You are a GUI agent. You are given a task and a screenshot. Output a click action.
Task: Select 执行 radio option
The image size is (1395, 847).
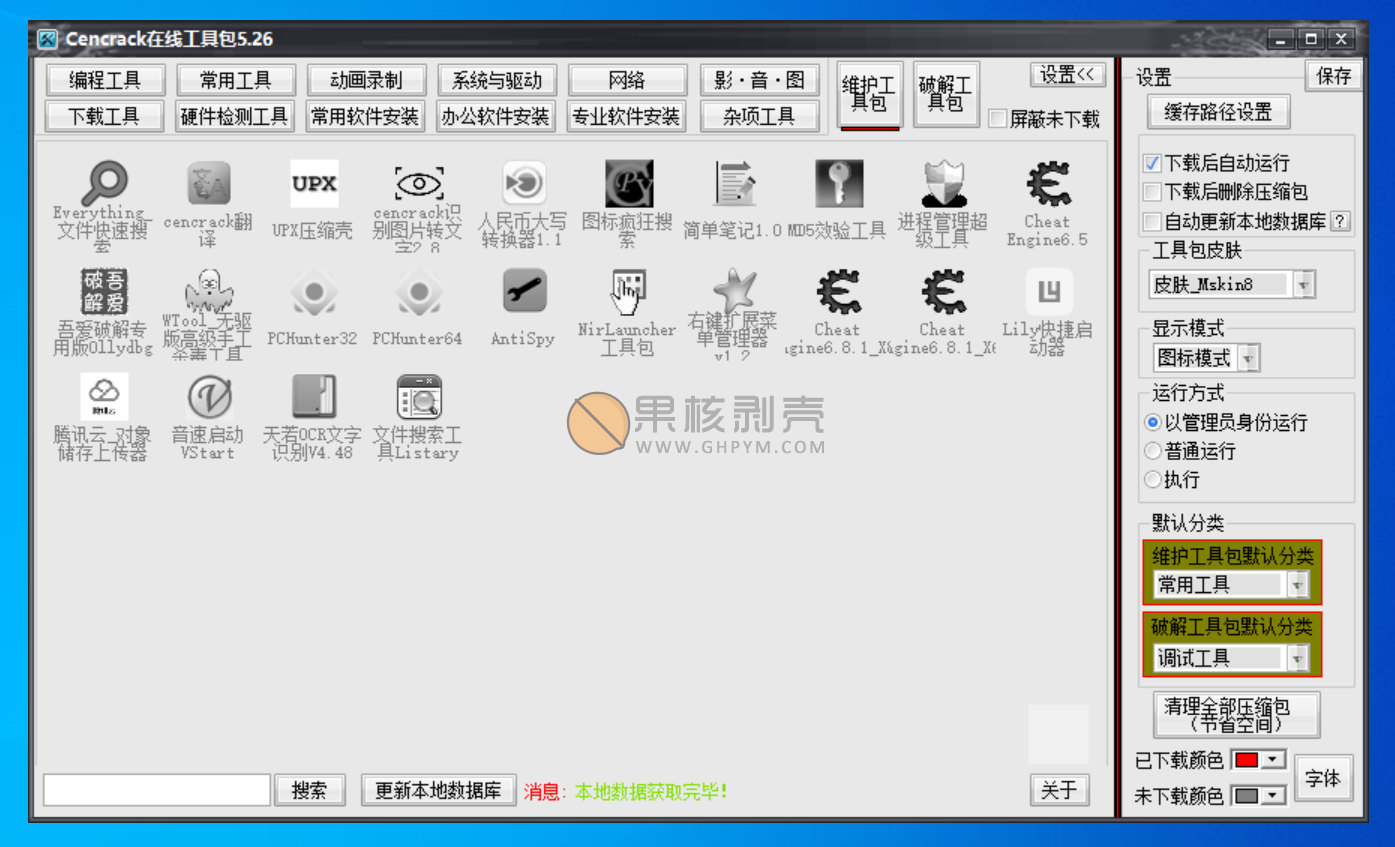tap(1153, 480)
